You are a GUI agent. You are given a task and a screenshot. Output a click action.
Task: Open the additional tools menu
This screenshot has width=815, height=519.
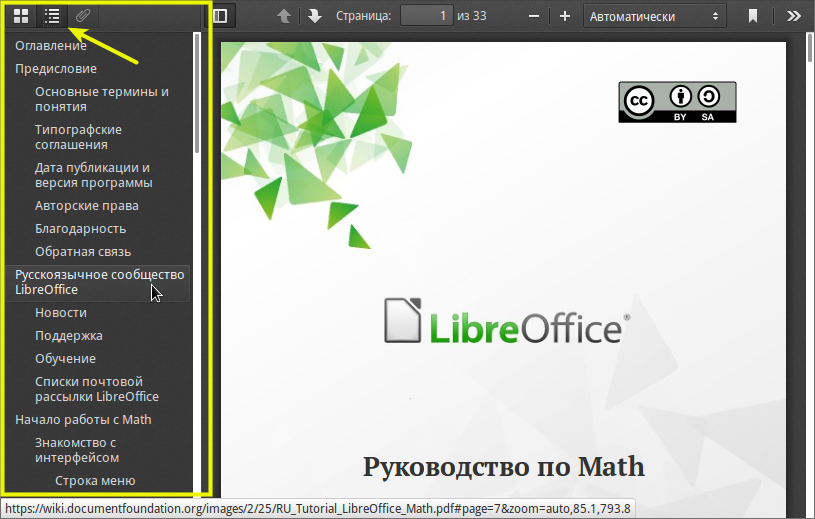[794, 16]
